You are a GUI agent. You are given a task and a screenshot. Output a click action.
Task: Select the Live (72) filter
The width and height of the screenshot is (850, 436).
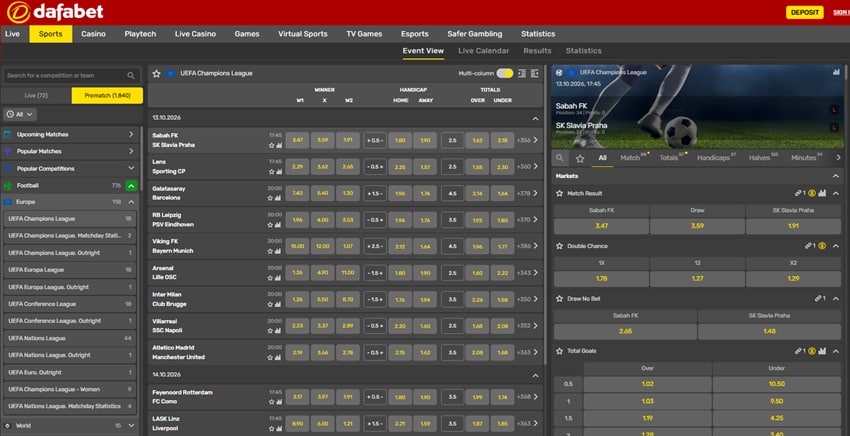pos(36,95)
